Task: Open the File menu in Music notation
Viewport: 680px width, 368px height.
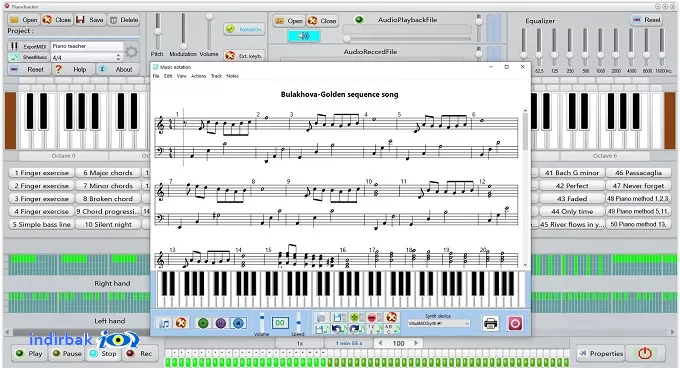Action: [156, 76]
